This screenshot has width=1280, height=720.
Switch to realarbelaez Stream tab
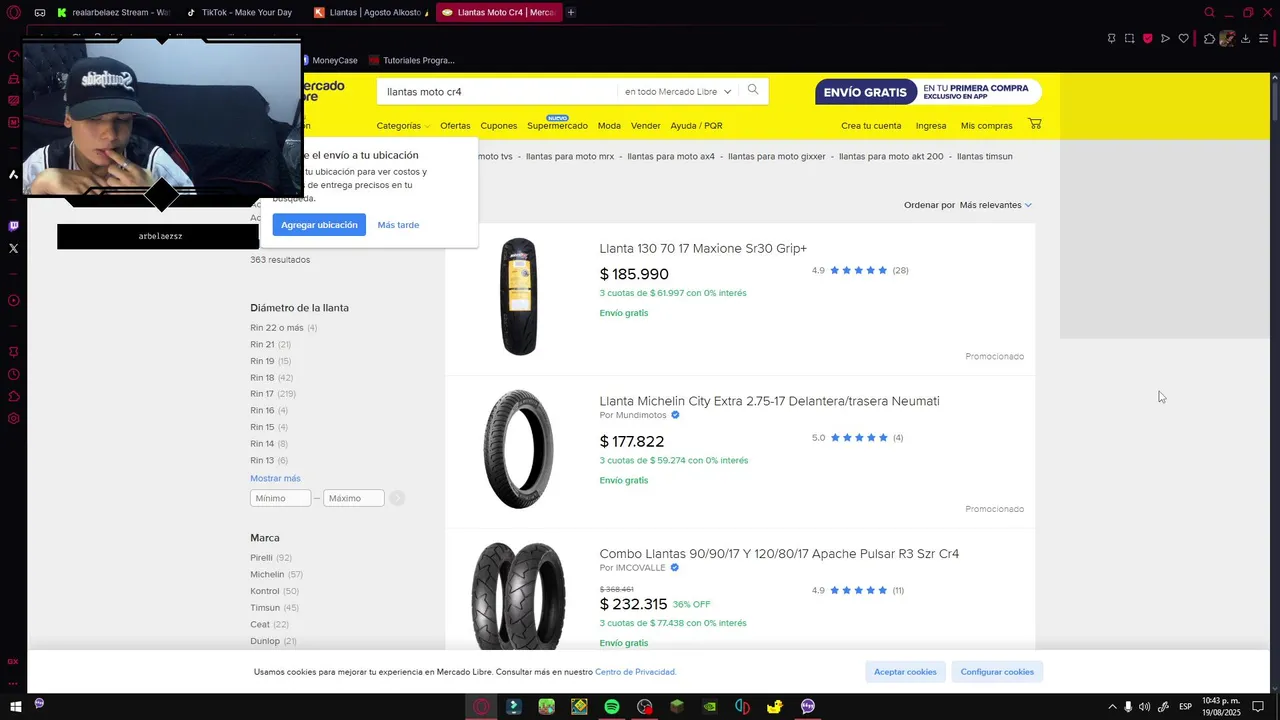click(114, 13)
